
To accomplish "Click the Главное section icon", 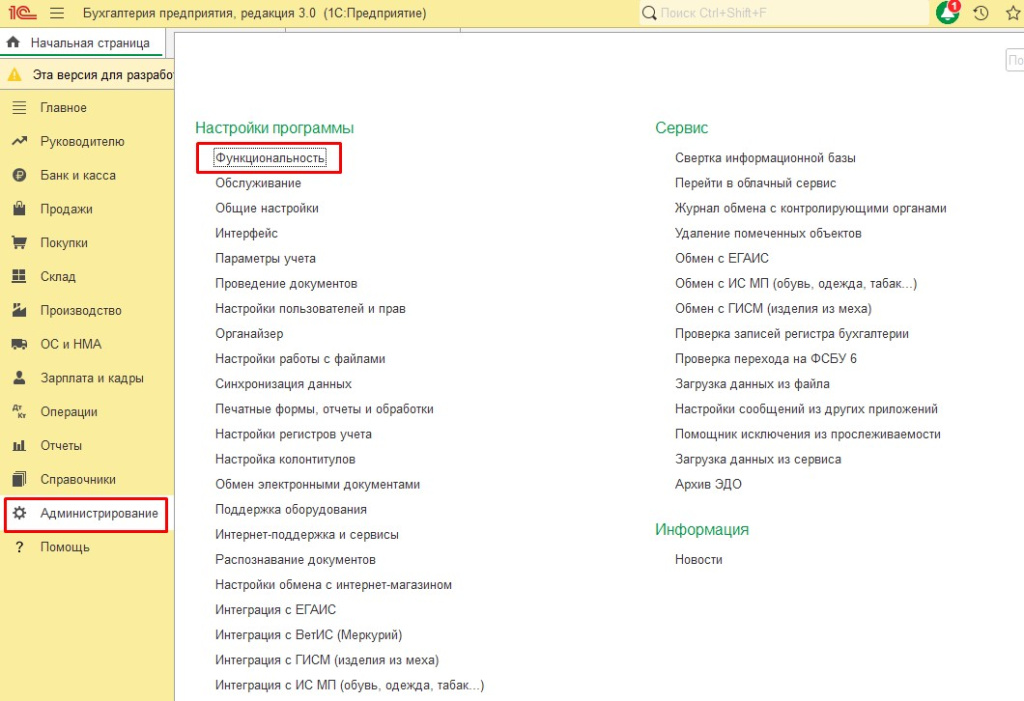I will (20, 107).
